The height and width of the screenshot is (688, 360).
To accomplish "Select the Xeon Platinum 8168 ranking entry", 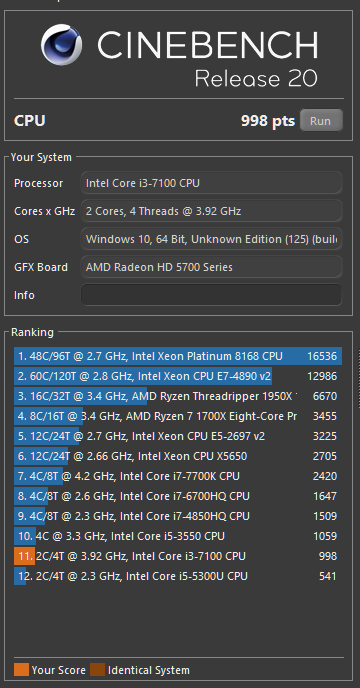I will point(178,356).
